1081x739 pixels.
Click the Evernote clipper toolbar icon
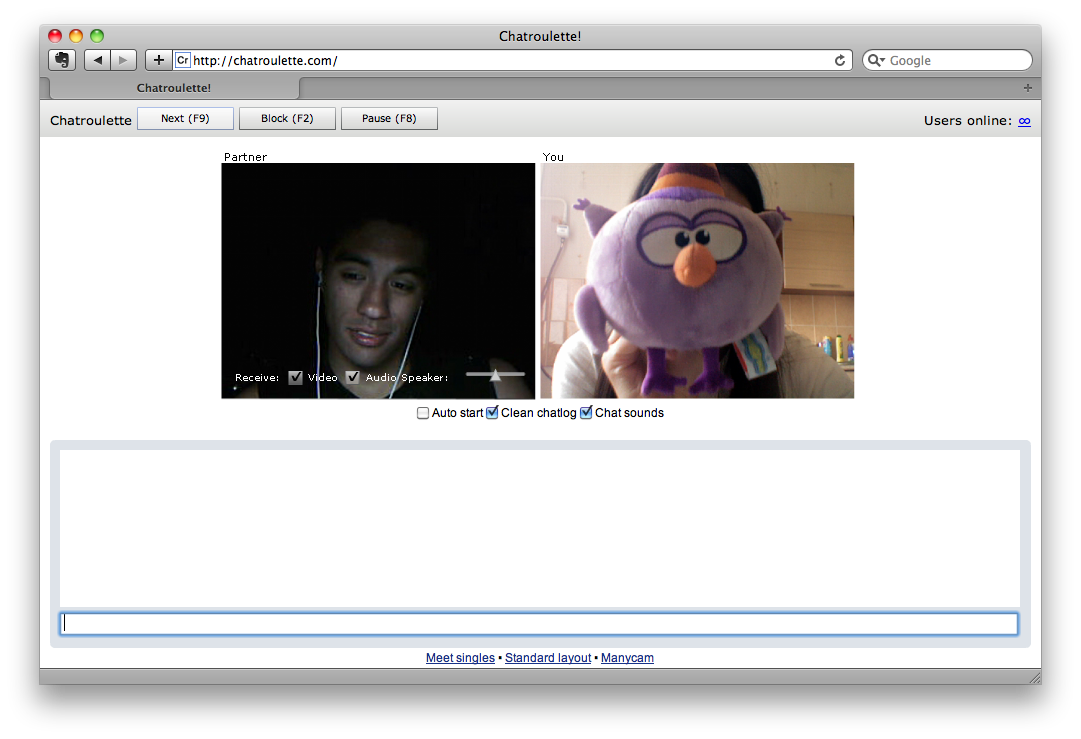(62, 60)
